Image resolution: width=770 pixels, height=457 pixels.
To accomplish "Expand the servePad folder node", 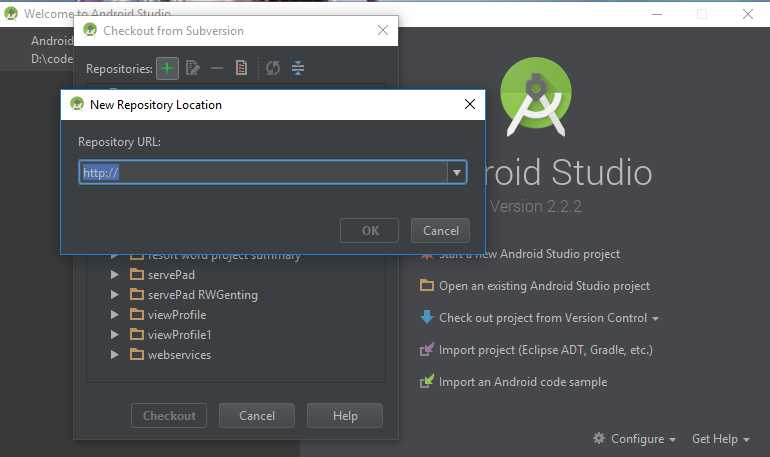I will [x=114, y=274].
